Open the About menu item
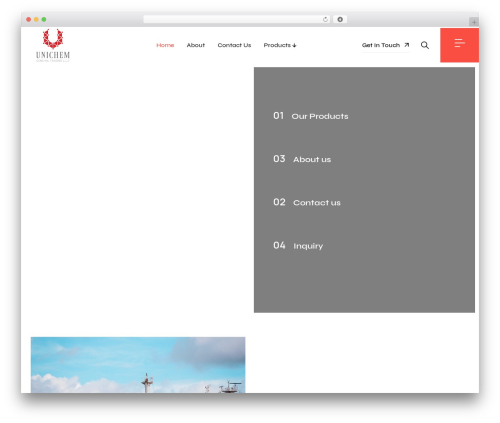This screenshot has width=500, height=423. pyautogui.click(x=196, y=45)
